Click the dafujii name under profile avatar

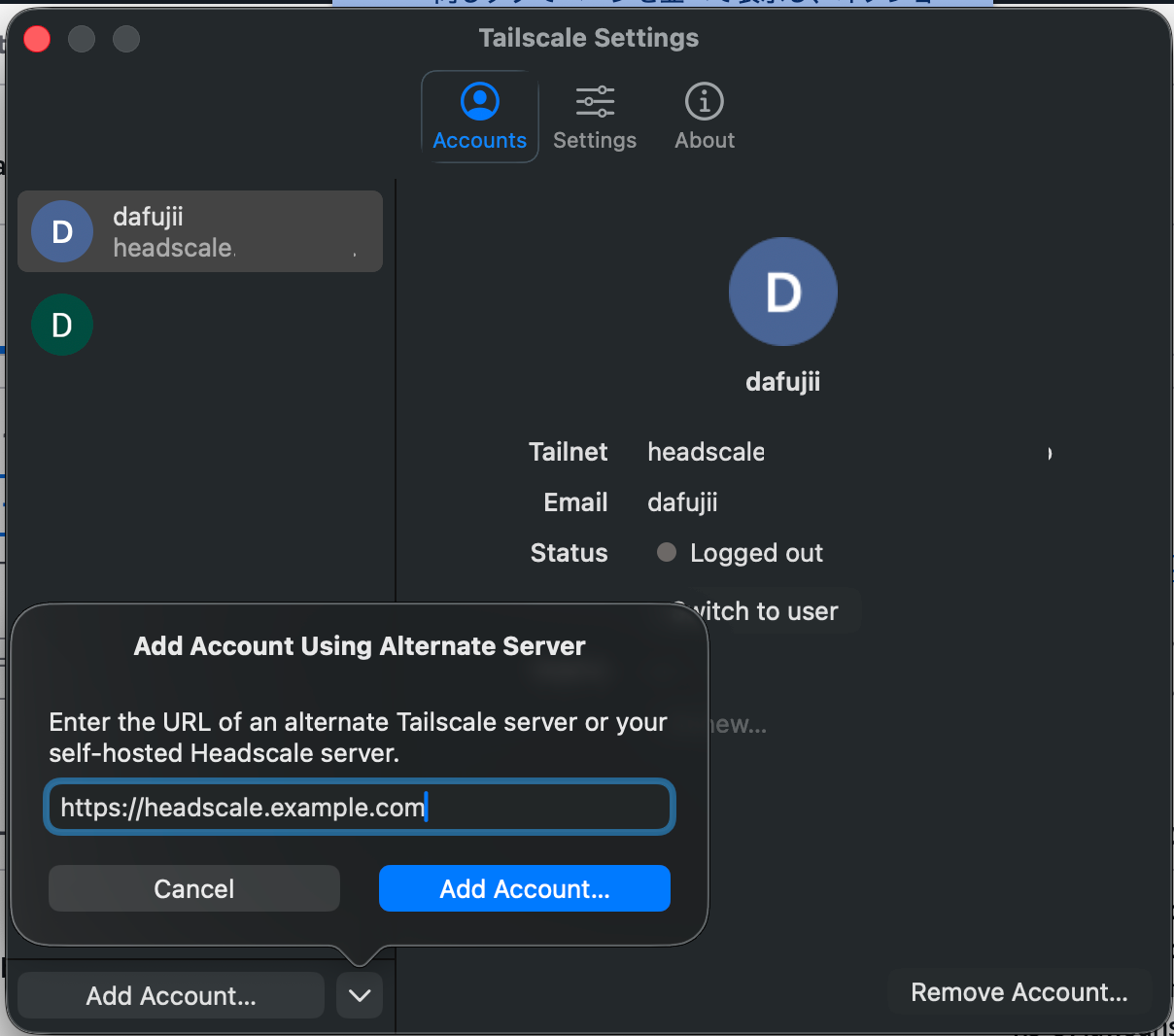783,381
